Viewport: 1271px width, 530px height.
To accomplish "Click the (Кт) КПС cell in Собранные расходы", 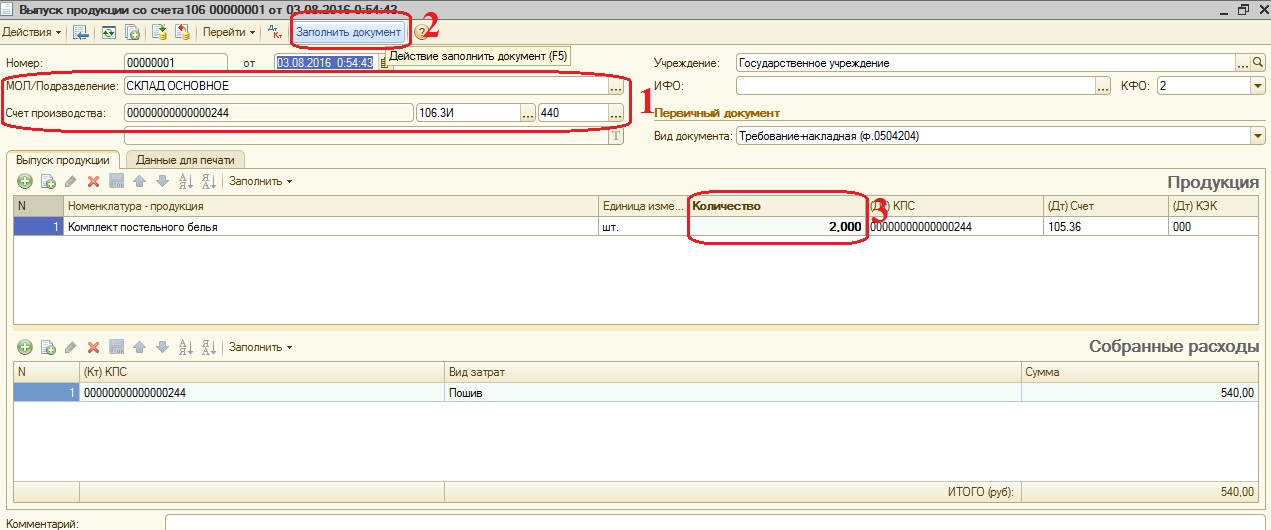I will click(x=262, y=393).
